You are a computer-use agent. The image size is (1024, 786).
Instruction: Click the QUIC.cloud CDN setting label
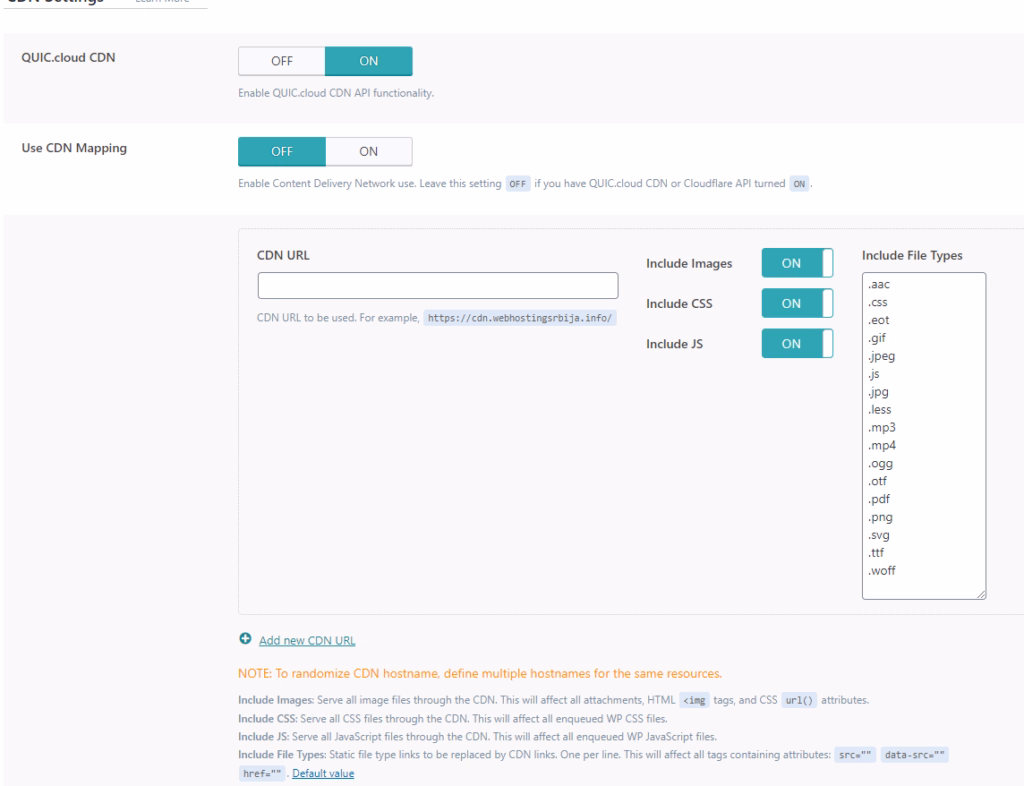(x=69, y=57)
